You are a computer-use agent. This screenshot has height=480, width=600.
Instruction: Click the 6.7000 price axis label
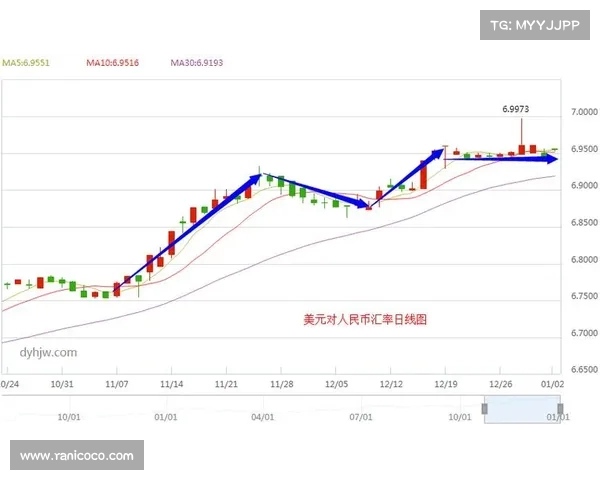point(584,333)
